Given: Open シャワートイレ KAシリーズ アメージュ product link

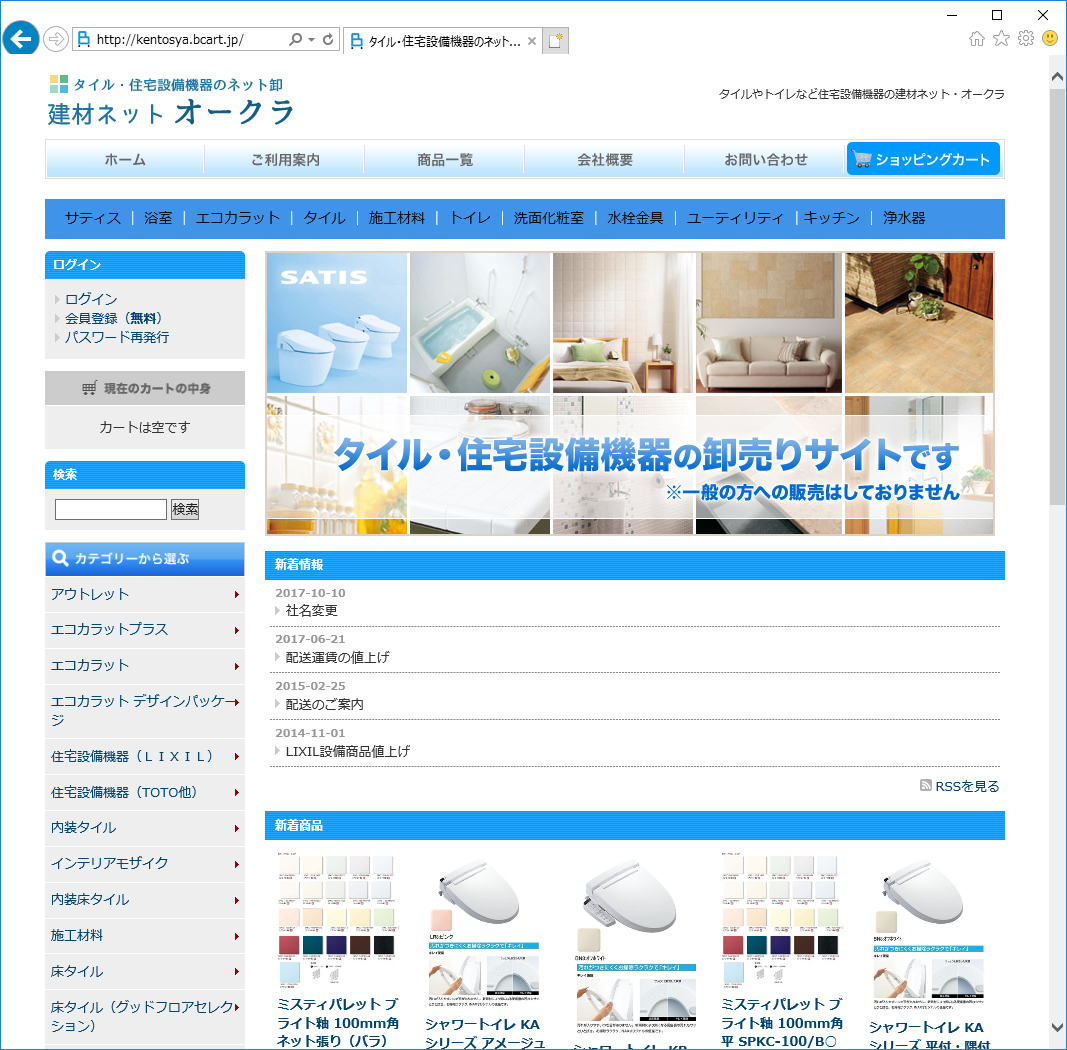Looking at the screenshot, I should [485, 1033].
